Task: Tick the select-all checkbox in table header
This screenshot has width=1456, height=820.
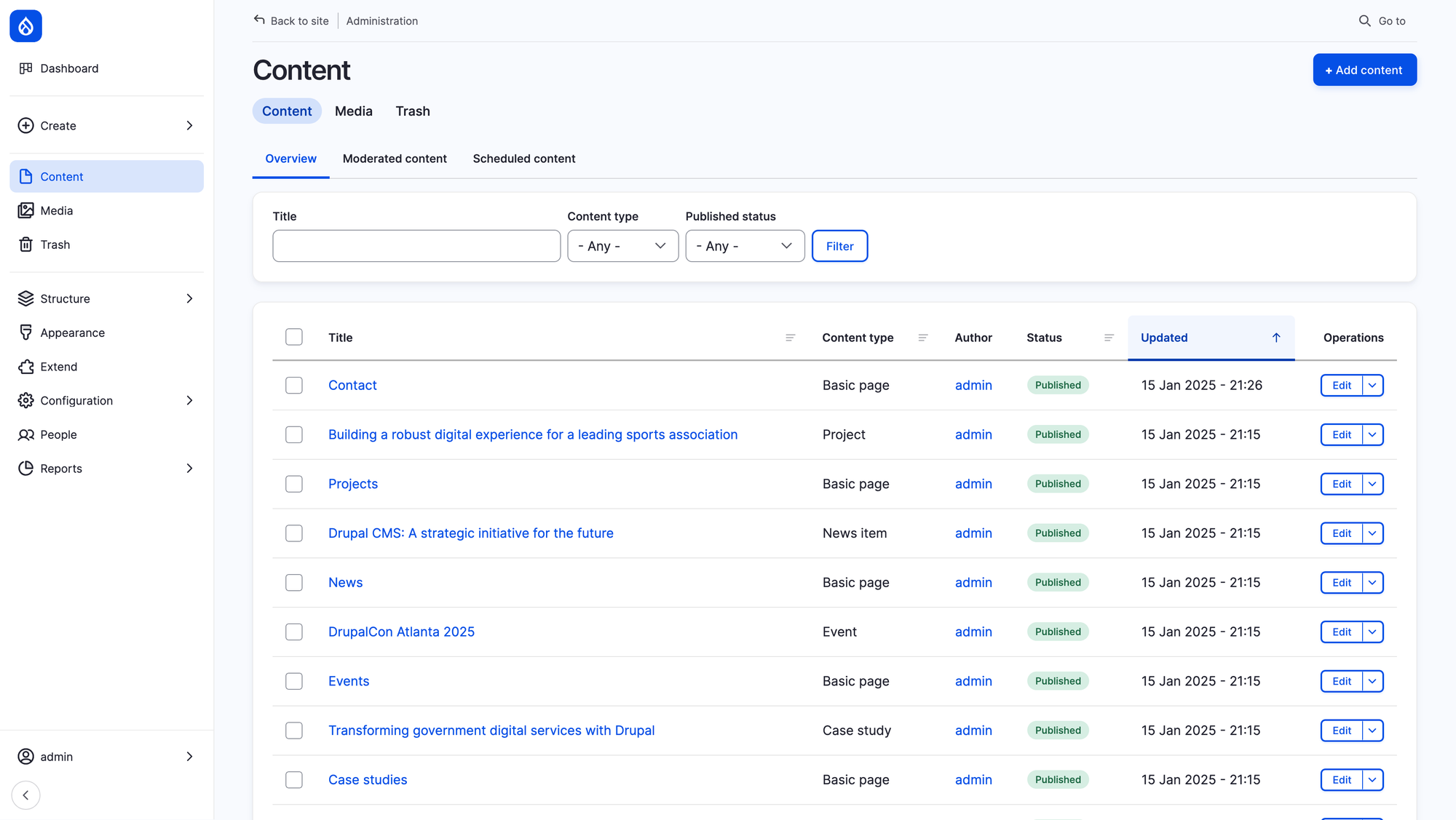Action: (x=294, y=337)
